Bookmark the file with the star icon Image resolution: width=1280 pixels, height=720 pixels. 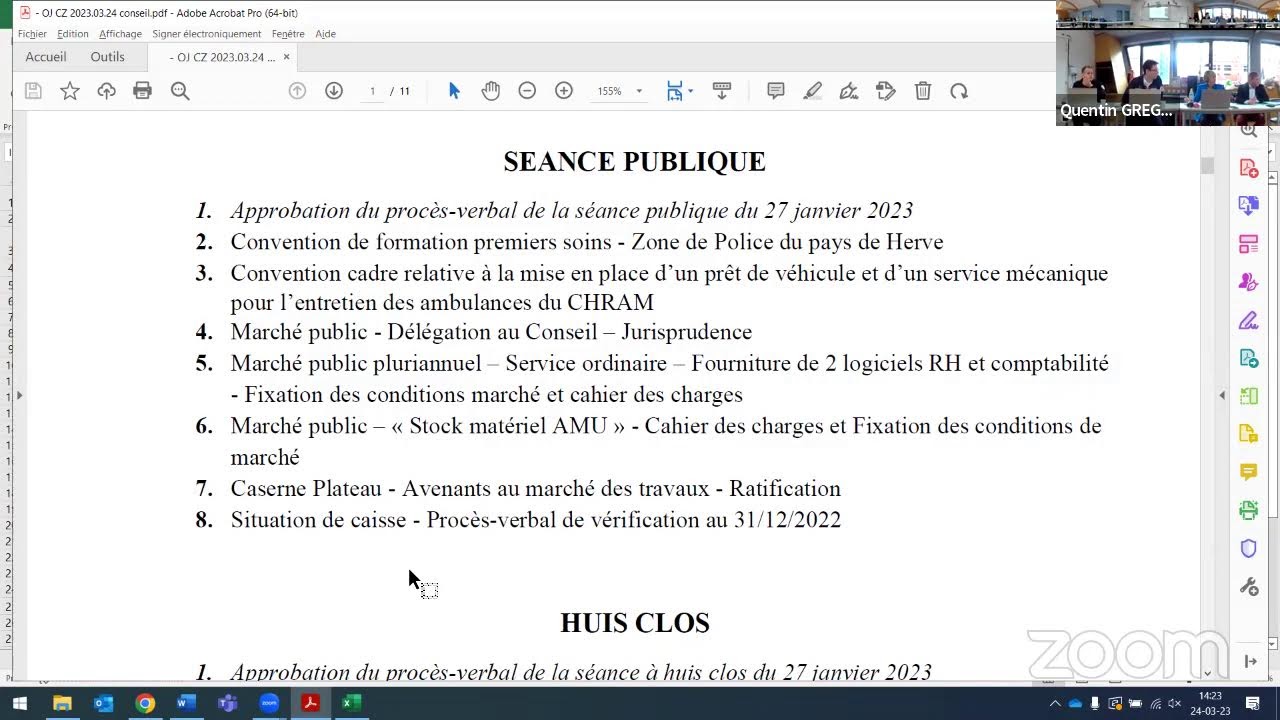[70, 91]
